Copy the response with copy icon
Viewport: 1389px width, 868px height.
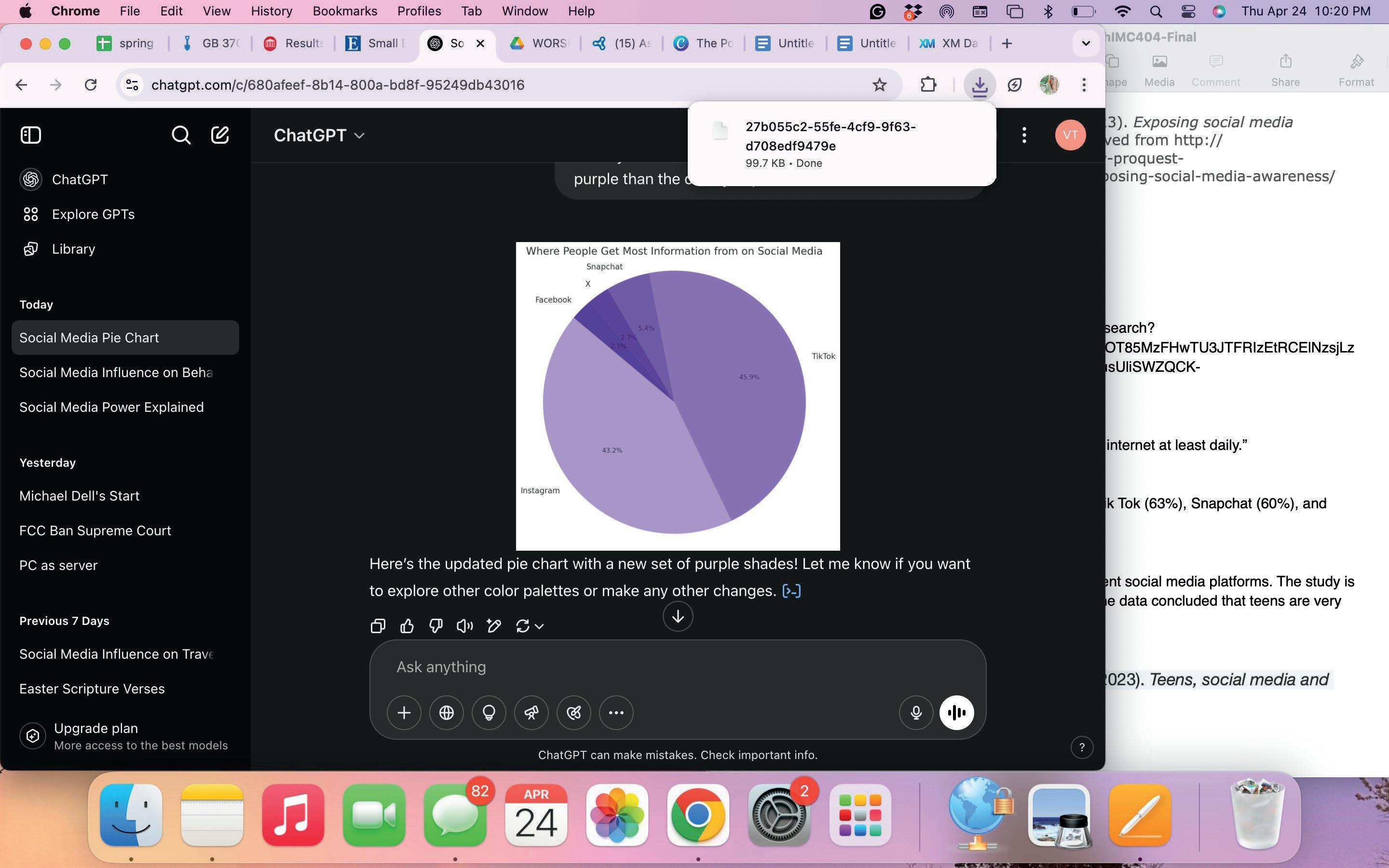pyautogui.click(x=378, y=626)
